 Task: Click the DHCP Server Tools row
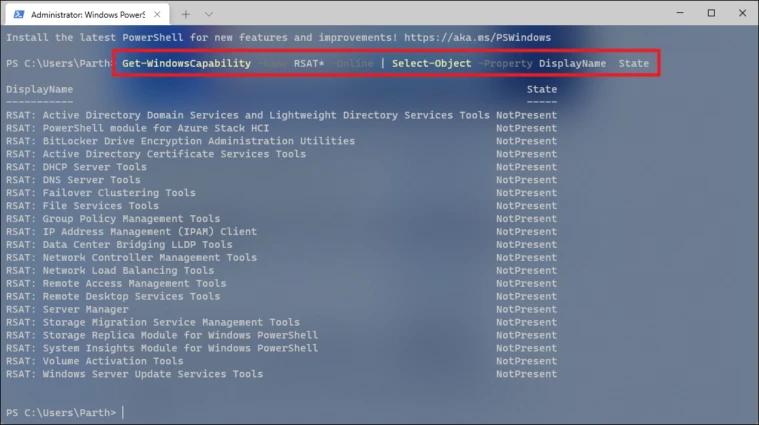282,167
